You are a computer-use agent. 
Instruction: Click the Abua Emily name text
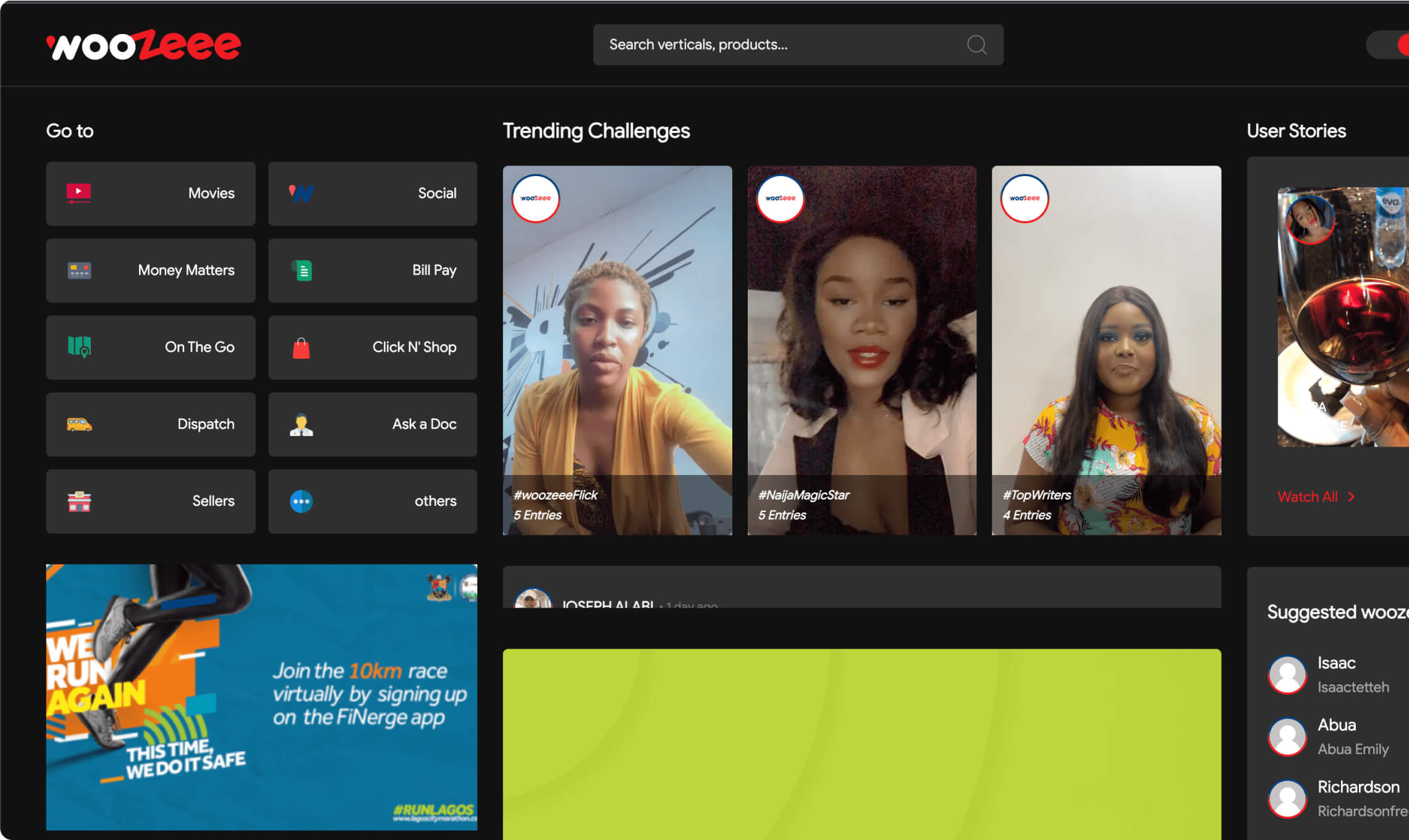[1353, 749]
